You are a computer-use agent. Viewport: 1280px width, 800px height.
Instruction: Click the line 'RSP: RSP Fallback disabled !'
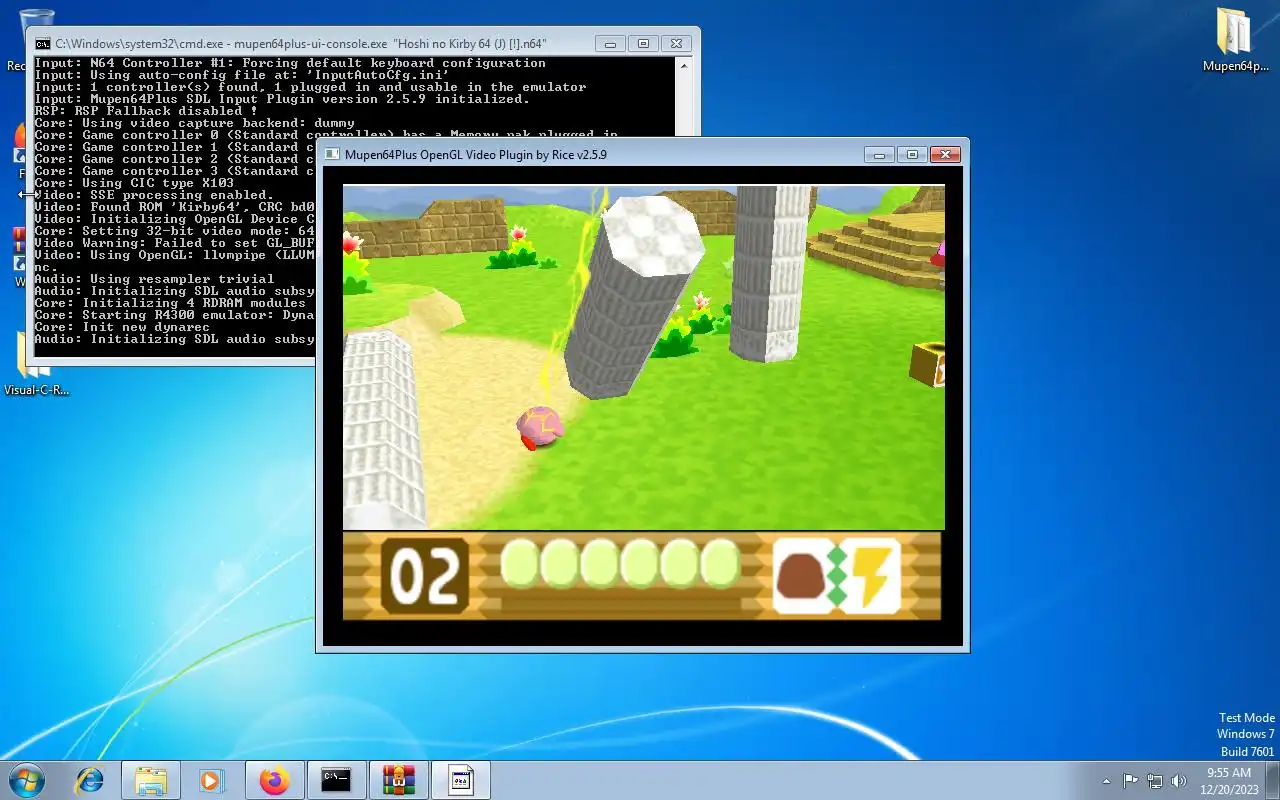pyautogui.click(x=146, y=111)
